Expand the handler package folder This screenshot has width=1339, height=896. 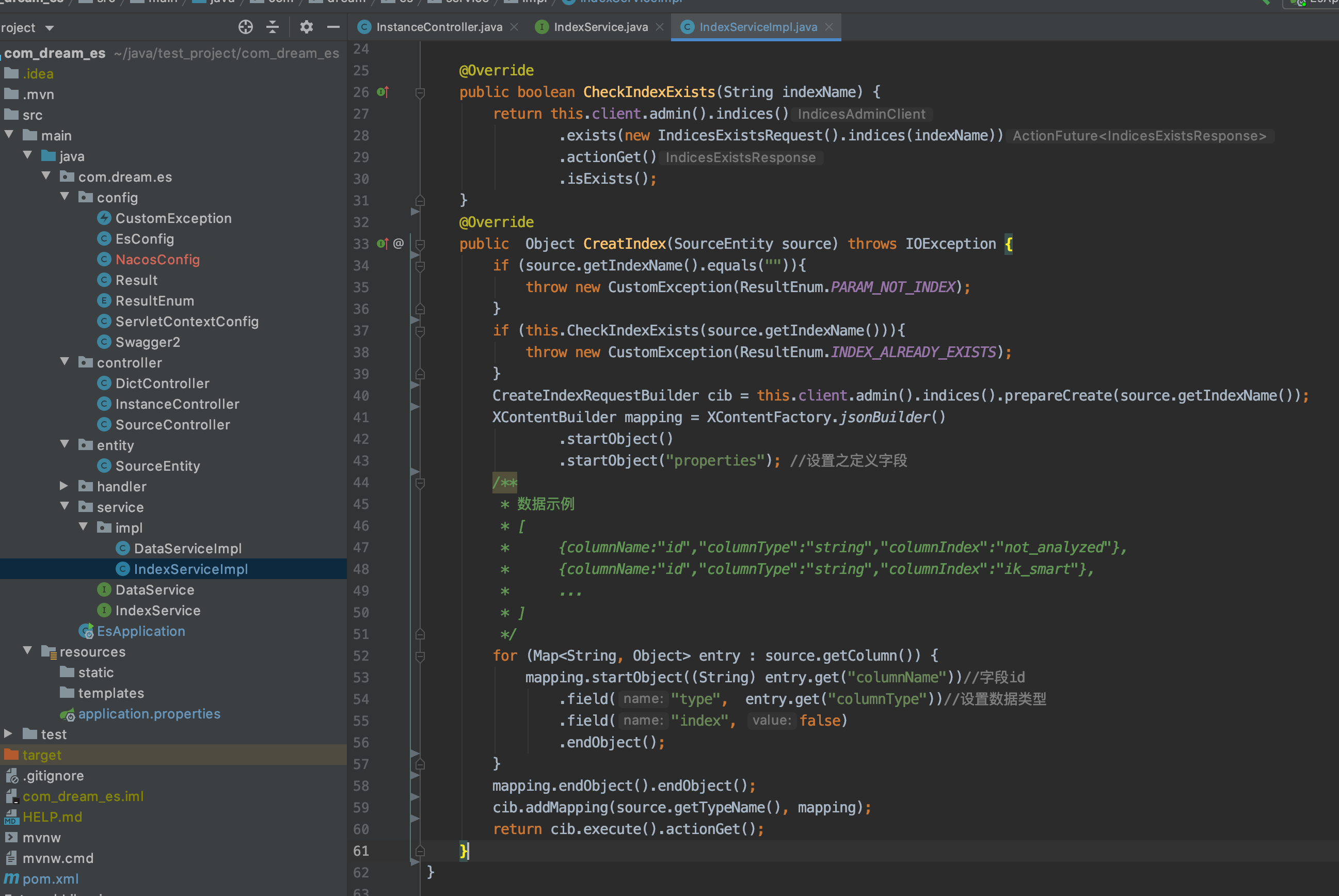point(64,486)
